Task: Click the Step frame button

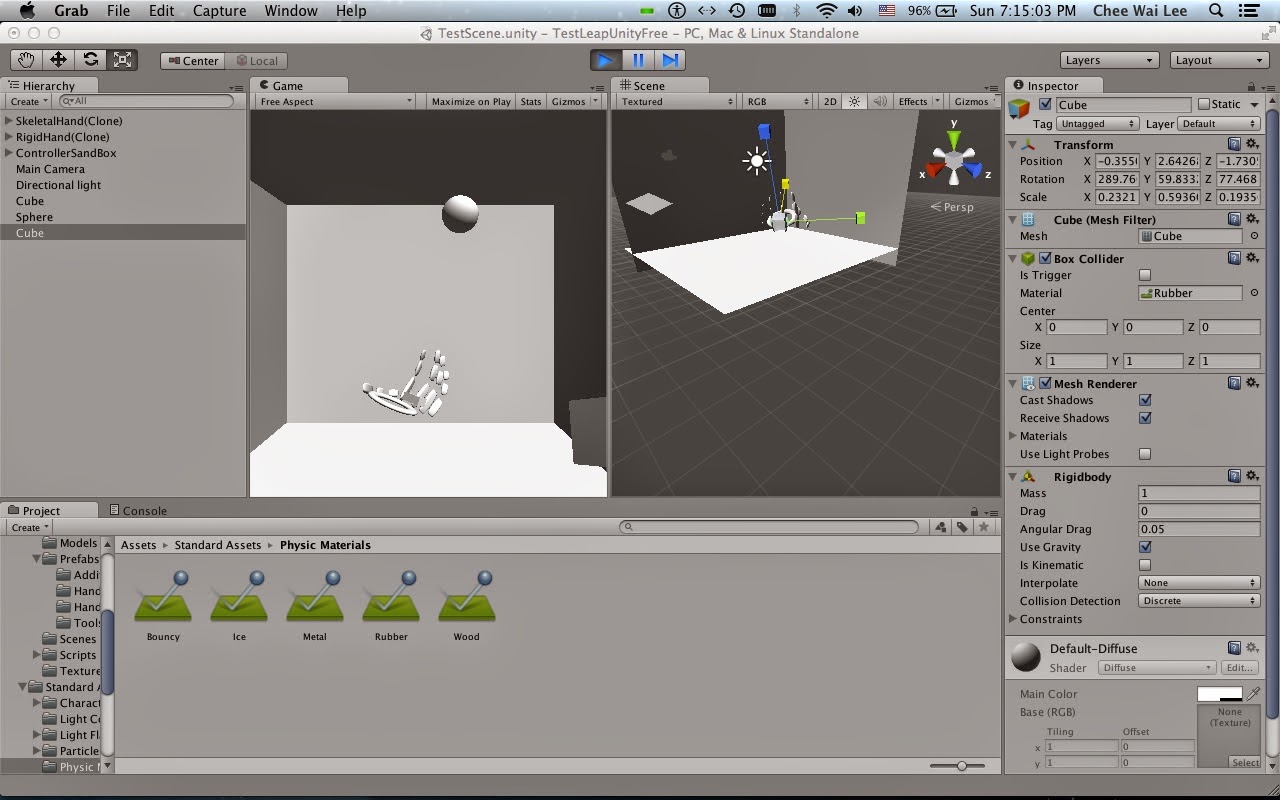Action: click(x=670, y=60)
